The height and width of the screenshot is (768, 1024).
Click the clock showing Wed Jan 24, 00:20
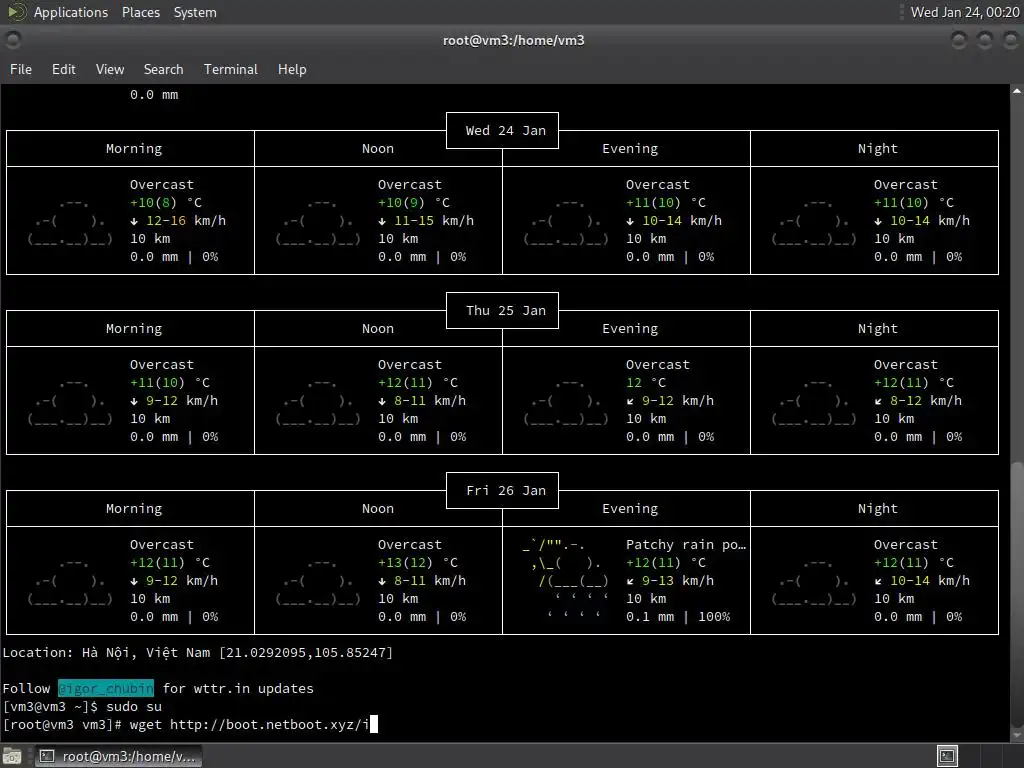click(965, 12)
